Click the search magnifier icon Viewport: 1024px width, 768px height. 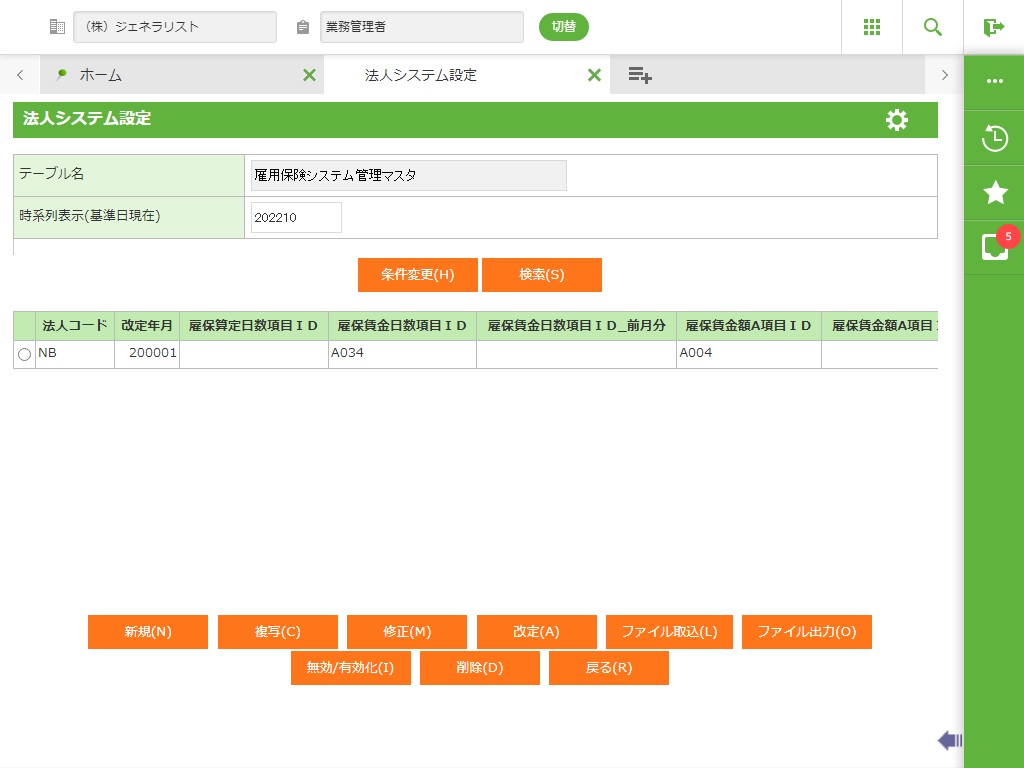click(932, 27)
